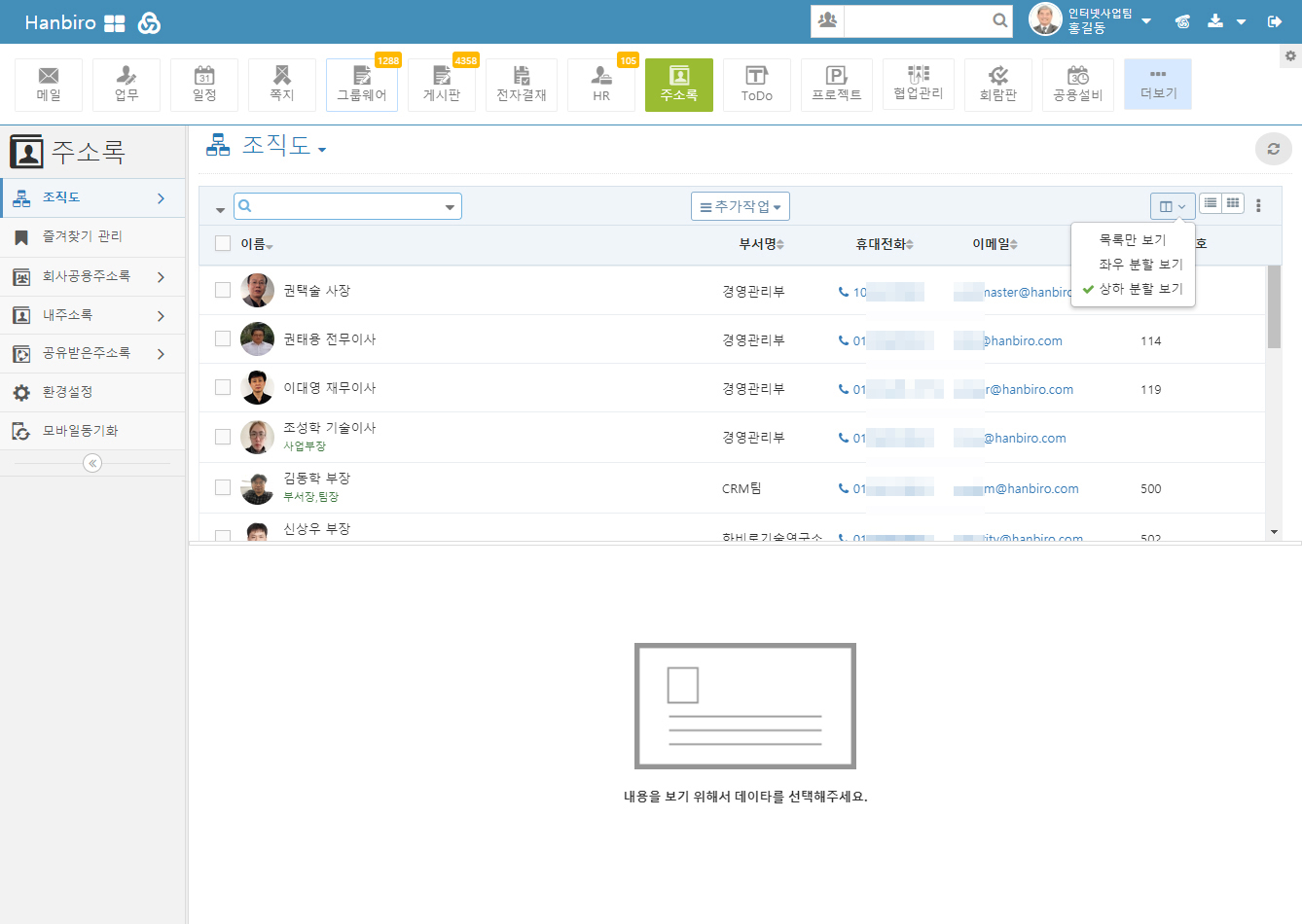
Task: Tick the checkbox for 권택술 사장
Action: tap(223, 290)
